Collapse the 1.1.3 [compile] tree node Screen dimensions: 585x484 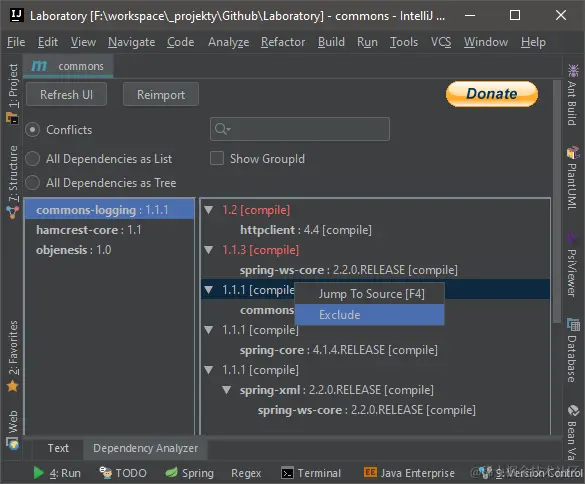(209, 250)
